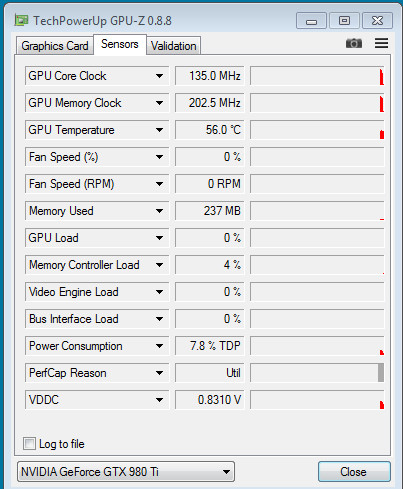The width and height of the screenshot is (403, 489).
Task: Expand the Power Consumption dropdown arrow
Action: coord(159,346)
